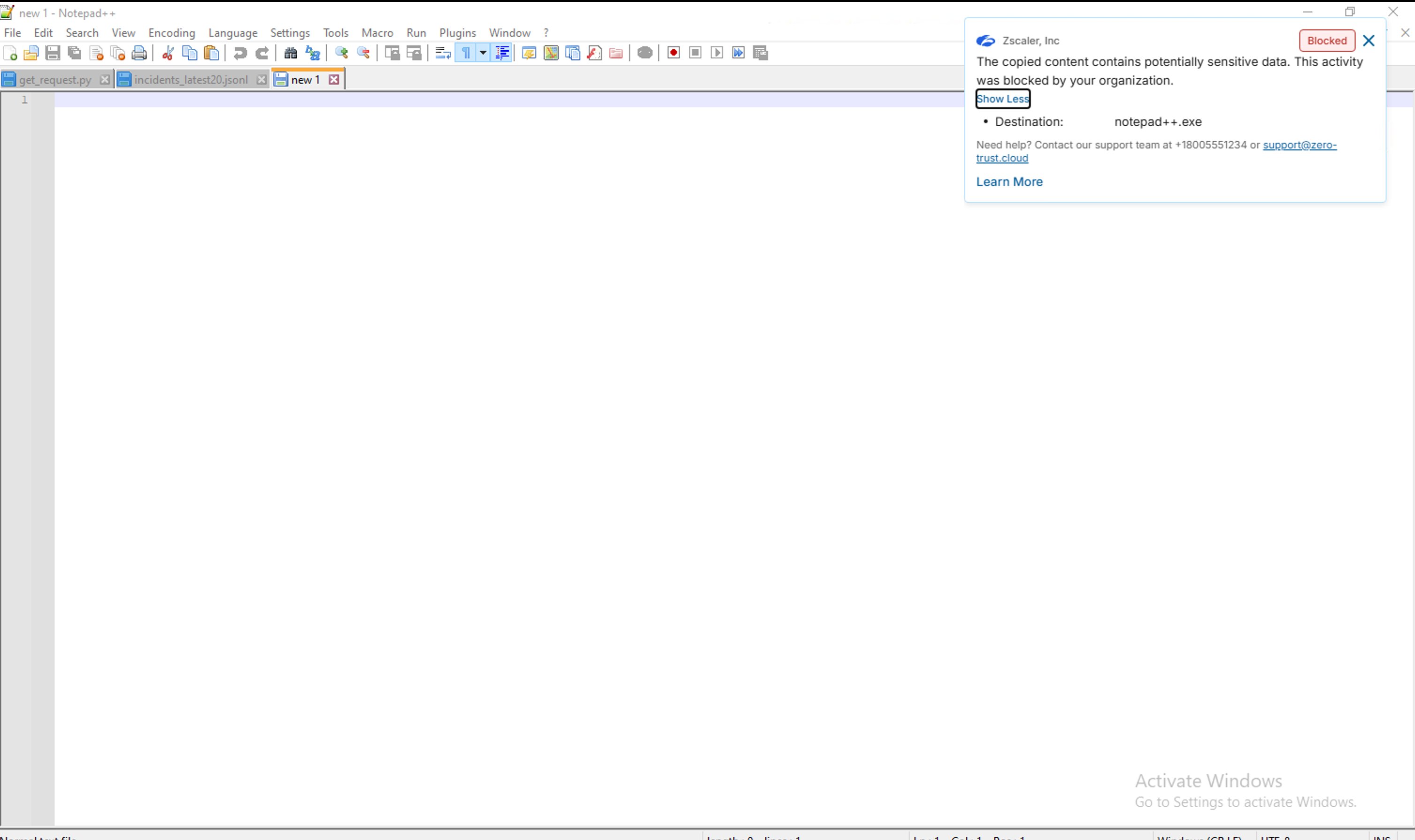Toggle the indent guide button

[502, 53]
